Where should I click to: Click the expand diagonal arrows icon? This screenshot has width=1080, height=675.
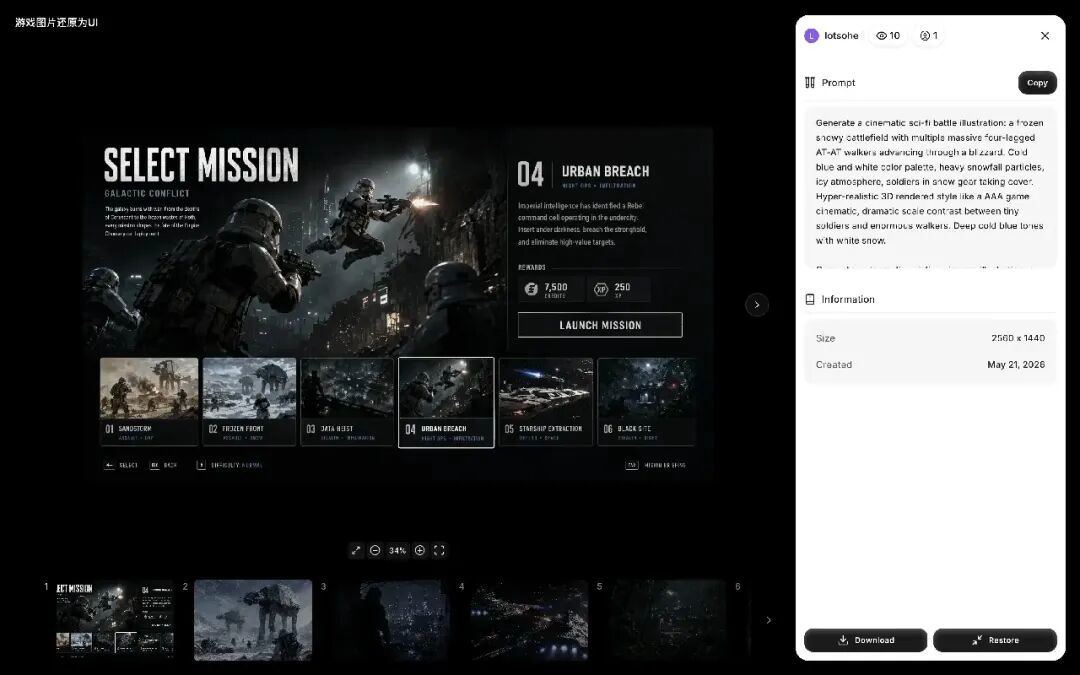[356, 550]
